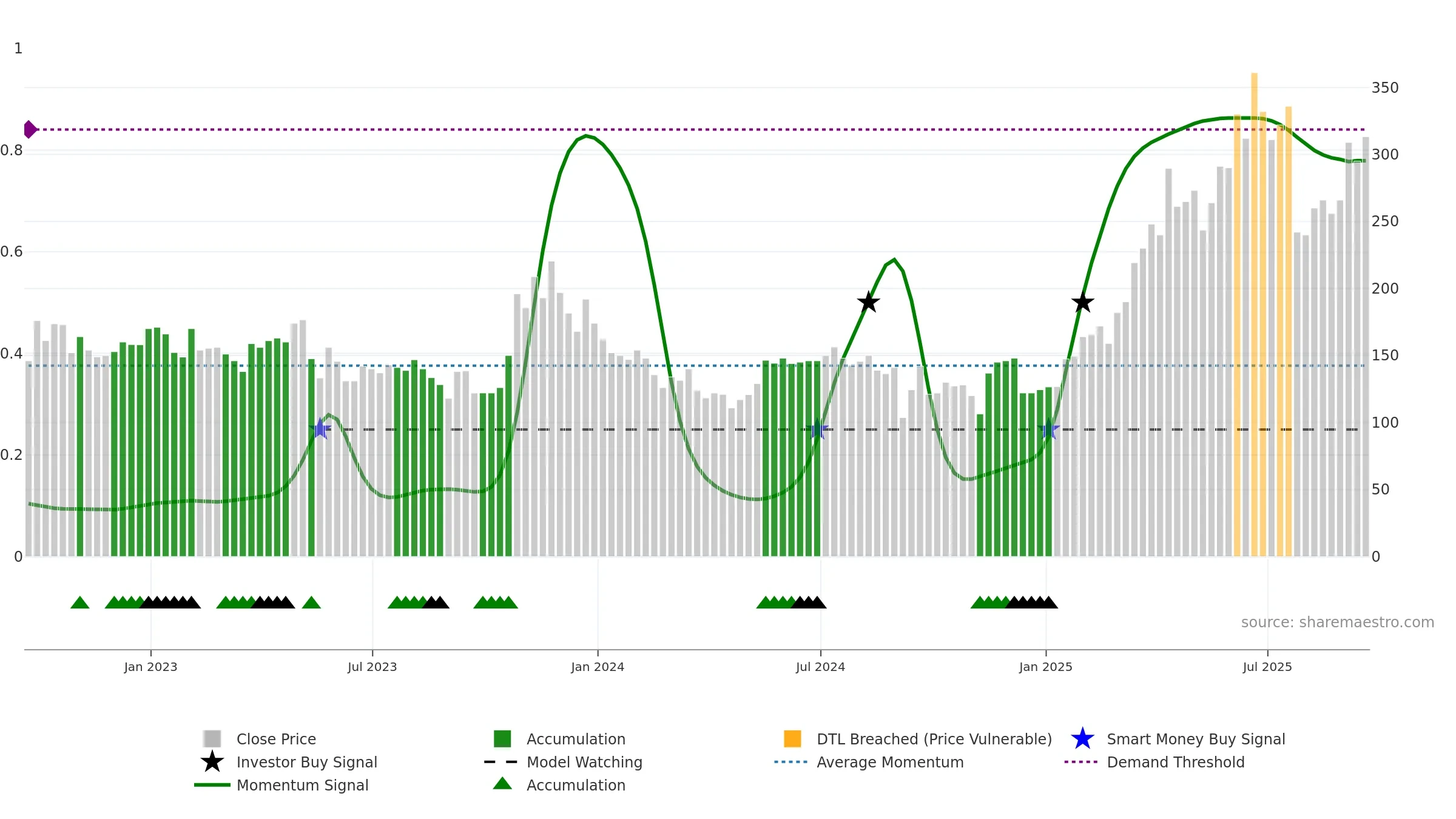Click the blue smart money star near May 2023
Image resolution: width=1456 pixels, height=819 pixels.
click(320, 429)
